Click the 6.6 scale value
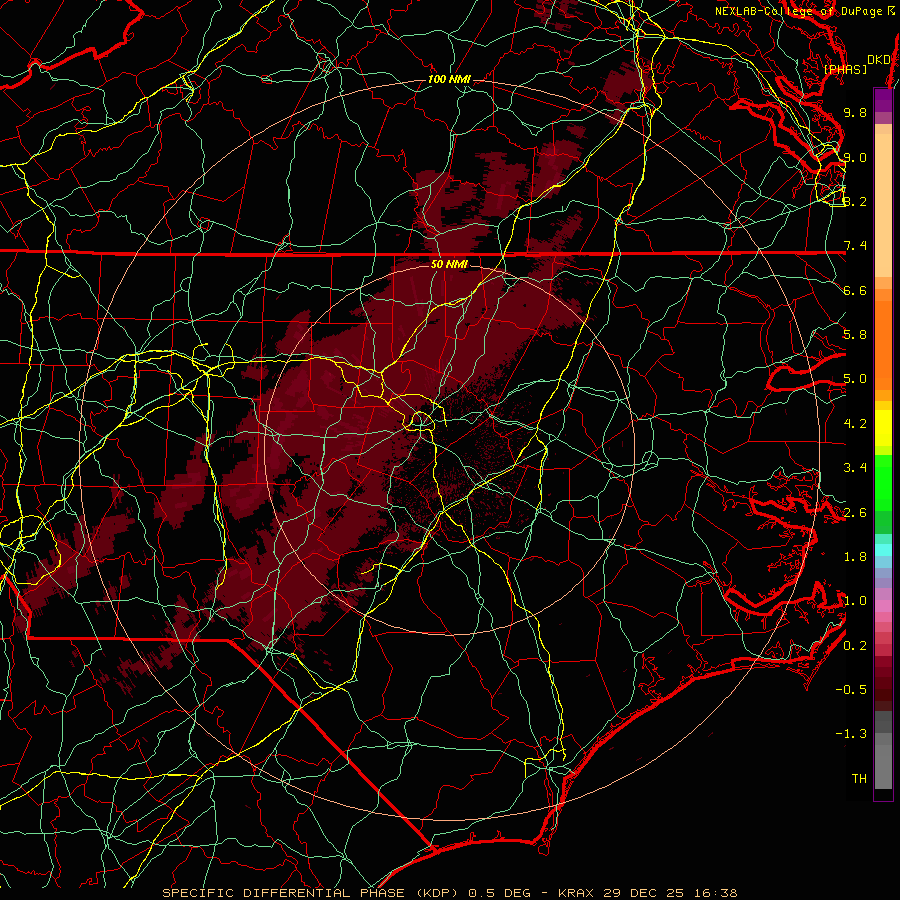Screen dimensions: 900x900 (855, 290)
